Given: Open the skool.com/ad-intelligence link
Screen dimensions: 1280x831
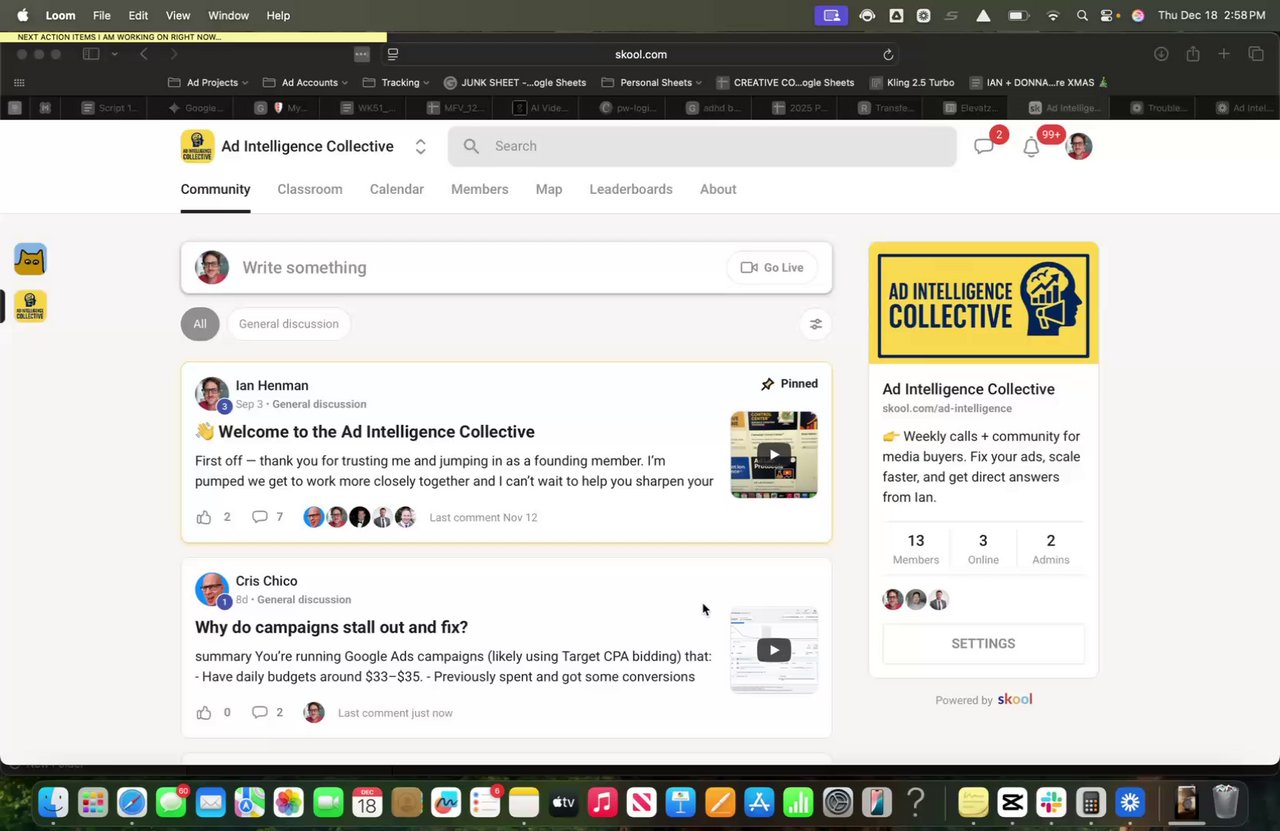Looking at the screenshot, I should pyautogui.click(x=947, y=409).
